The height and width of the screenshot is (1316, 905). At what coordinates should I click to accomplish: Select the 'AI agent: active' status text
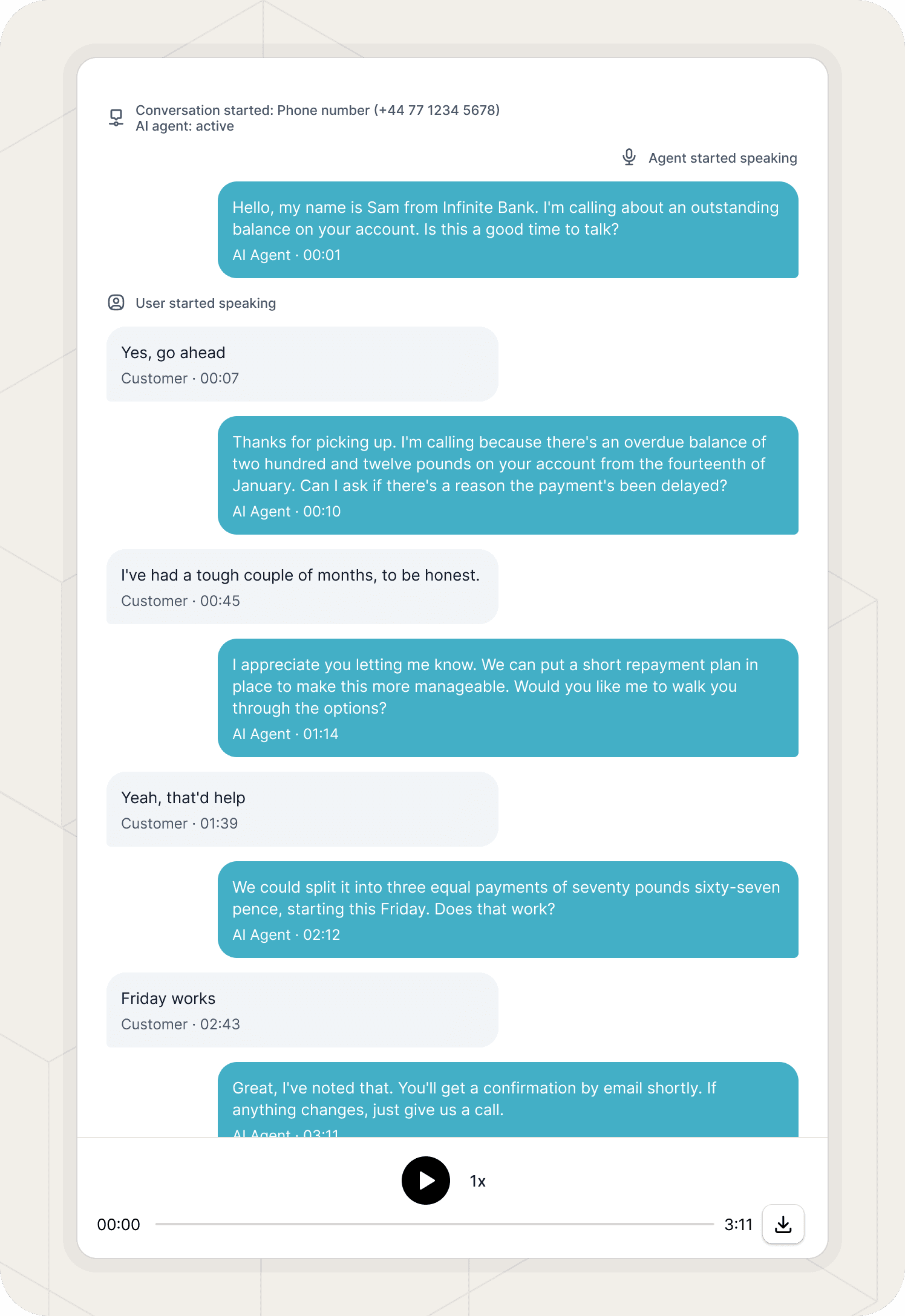pyautogui.click(x=185, y=126)
